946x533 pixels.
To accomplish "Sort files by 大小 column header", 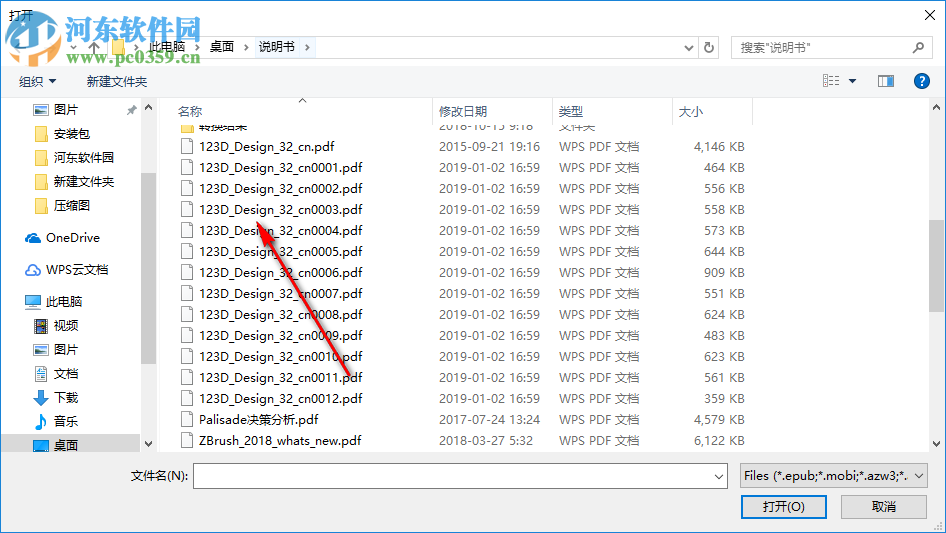I will click(691, 112).
